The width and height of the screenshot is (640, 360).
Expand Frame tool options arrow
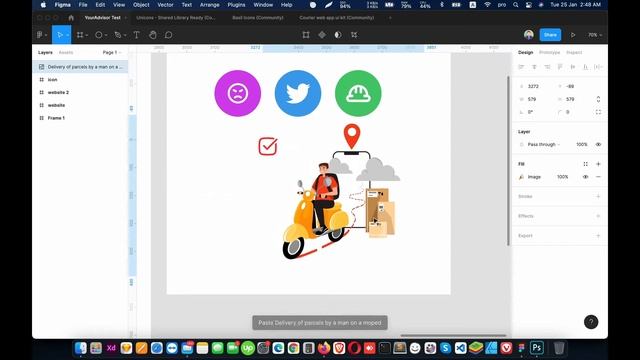click(x=87, y=36)
